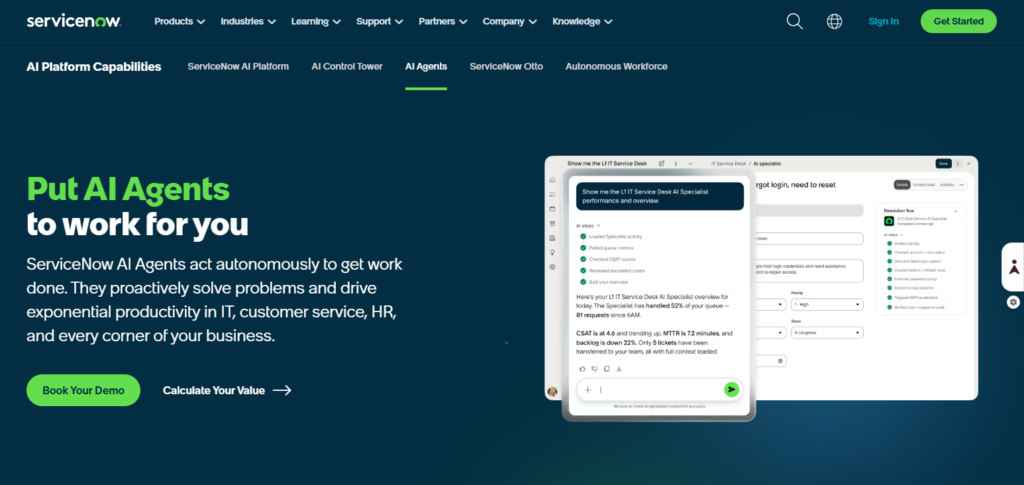Viewport: 1024px width, 485px height.
Task: Click the chat message input field
Action: pyautogui.click(x=659, y=390)
